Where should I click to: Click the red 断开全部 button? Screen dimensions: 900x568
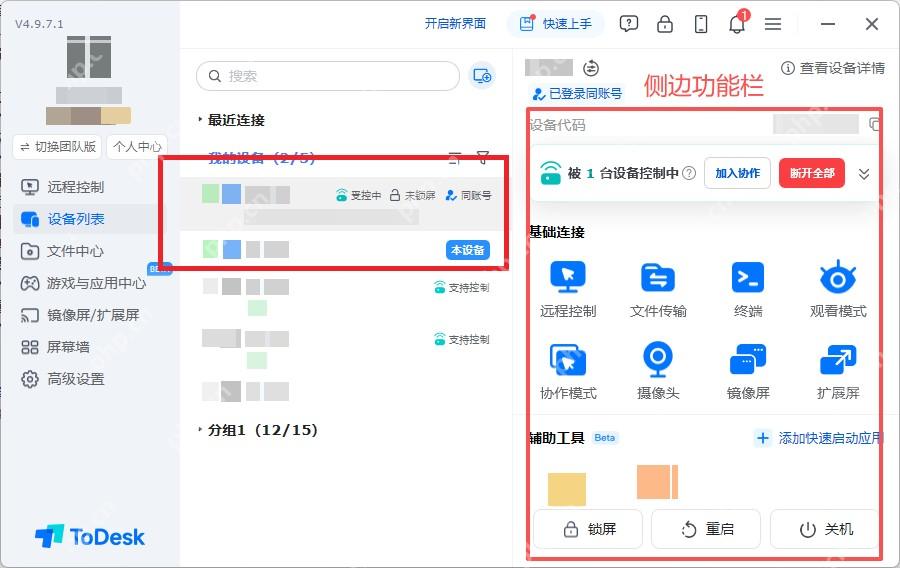pos(812,173)
